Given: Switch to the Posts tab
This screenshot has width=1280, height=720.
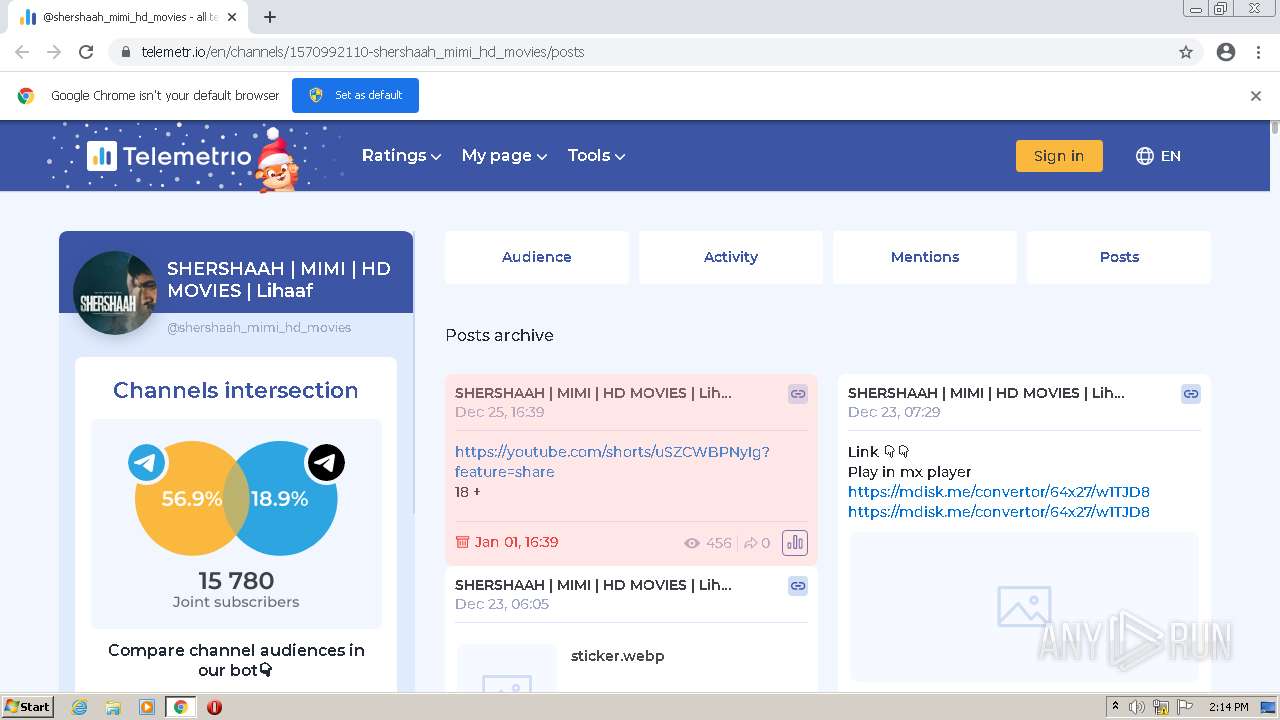Looking at the screenshot, I should click(1119, 257).
